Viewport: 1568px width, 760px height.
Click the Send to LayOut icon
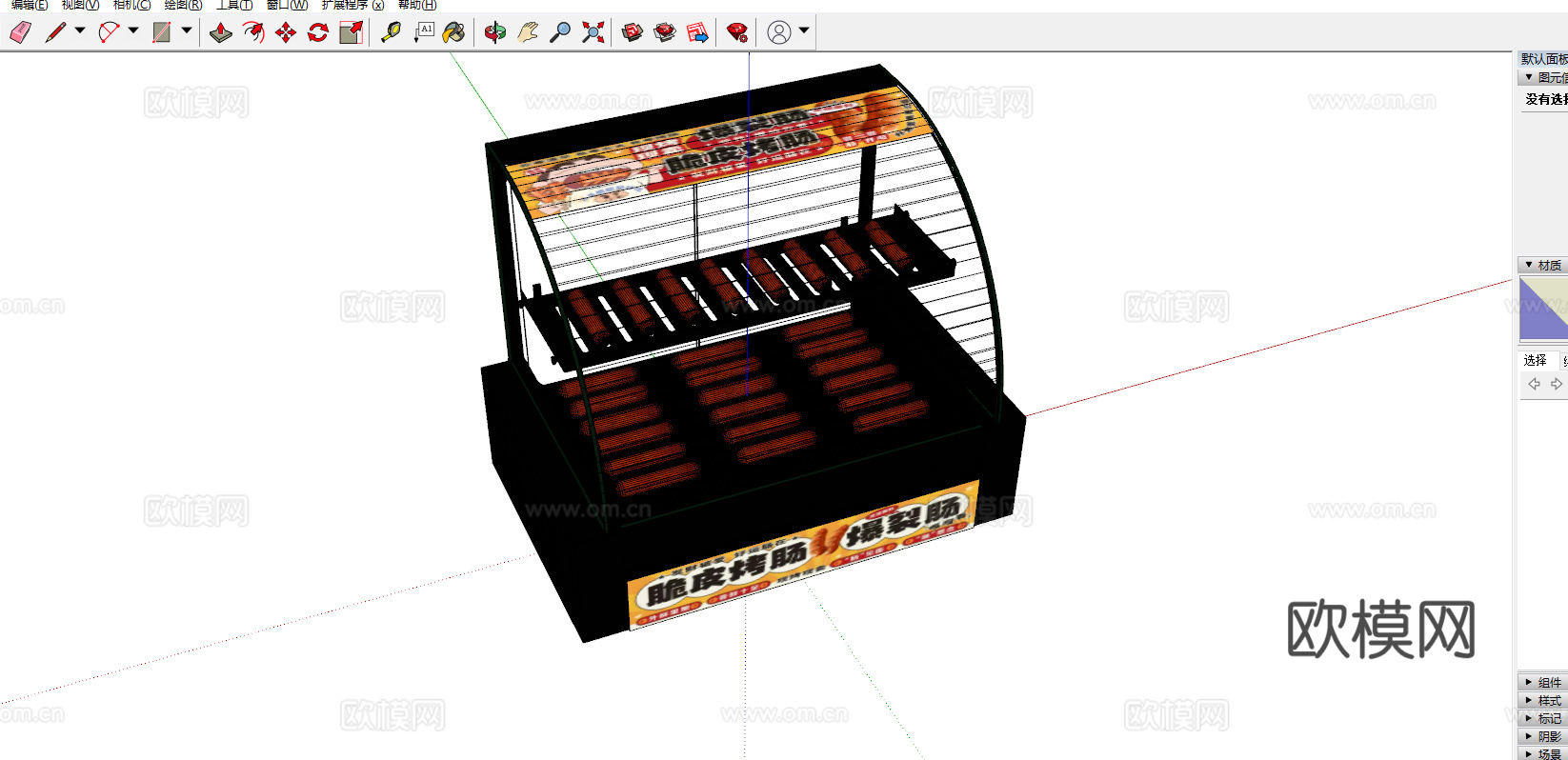(697, 32)
